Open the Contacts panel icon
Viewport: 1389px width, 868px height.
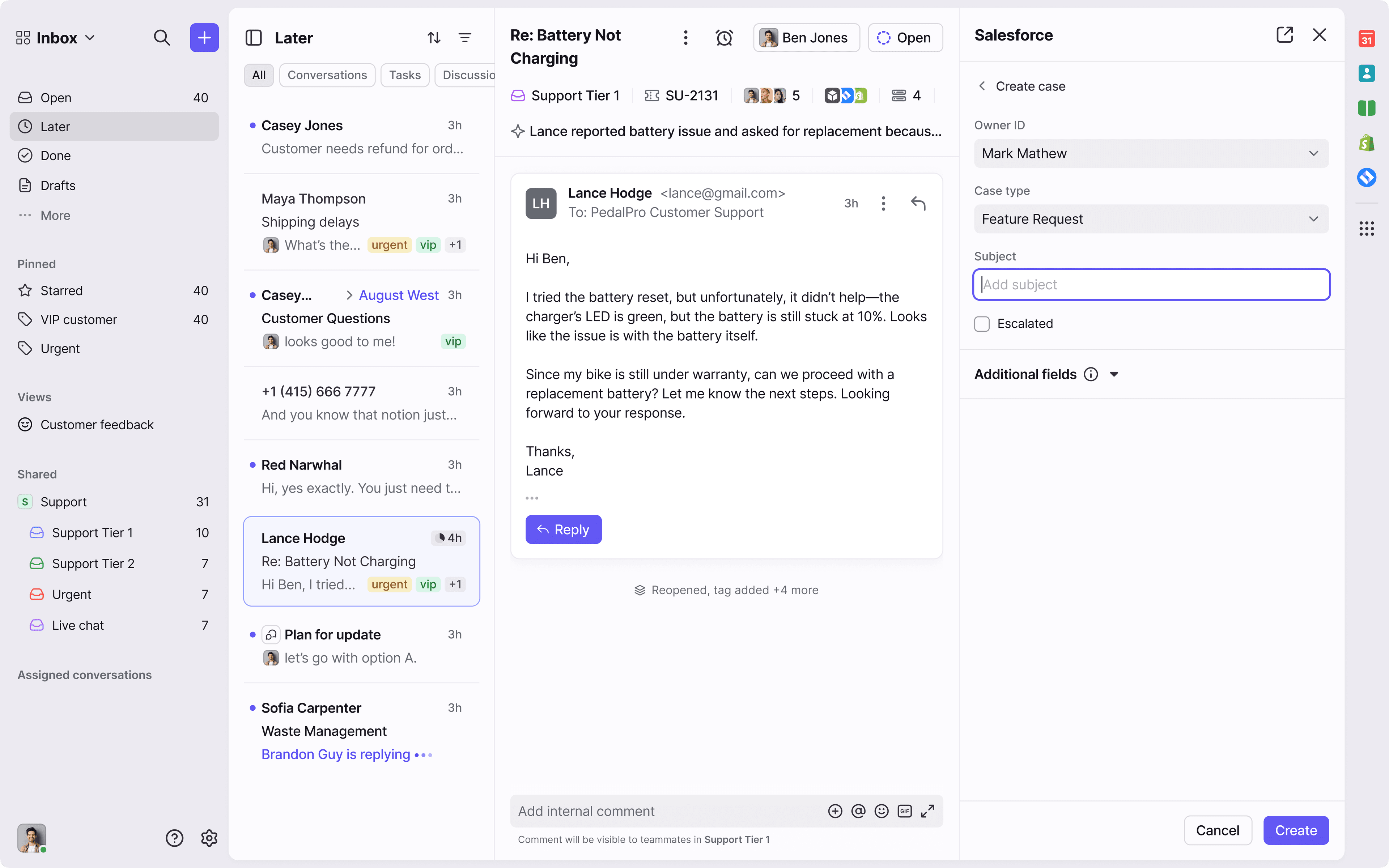tap(1367, 73)
